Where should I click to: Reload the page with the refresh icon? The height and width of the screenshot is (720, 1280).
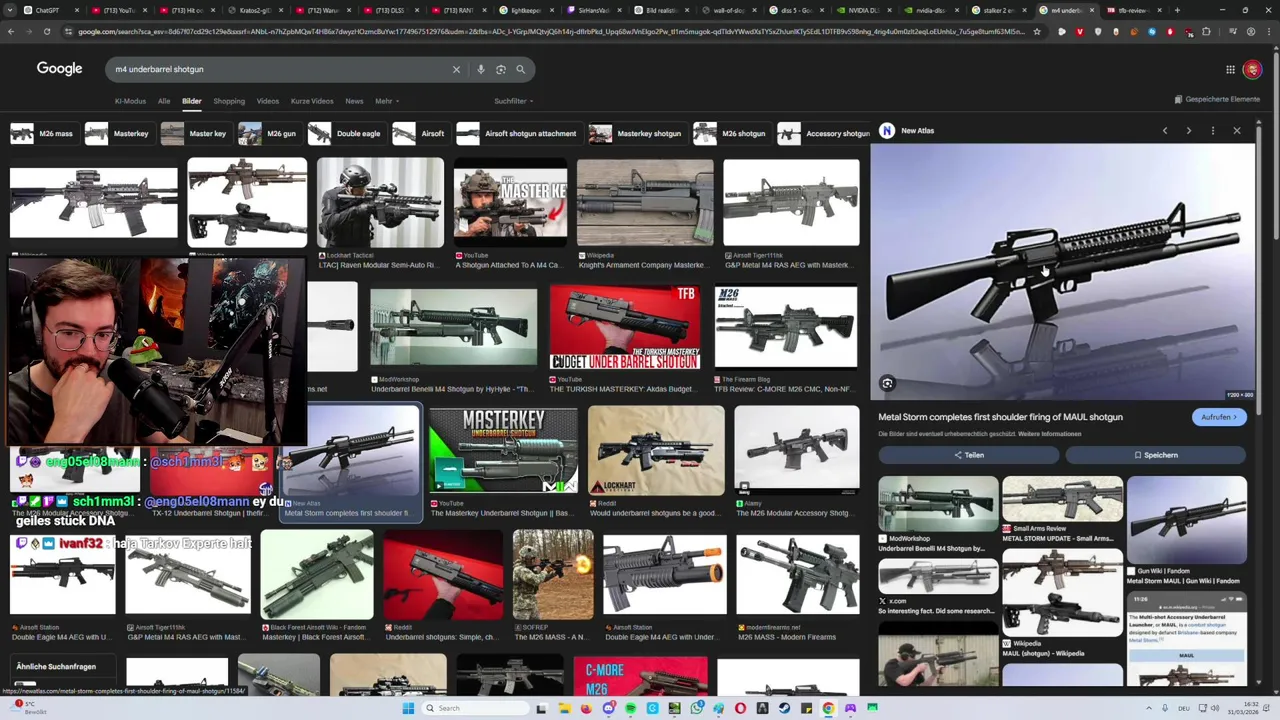[x=47, y=31]
